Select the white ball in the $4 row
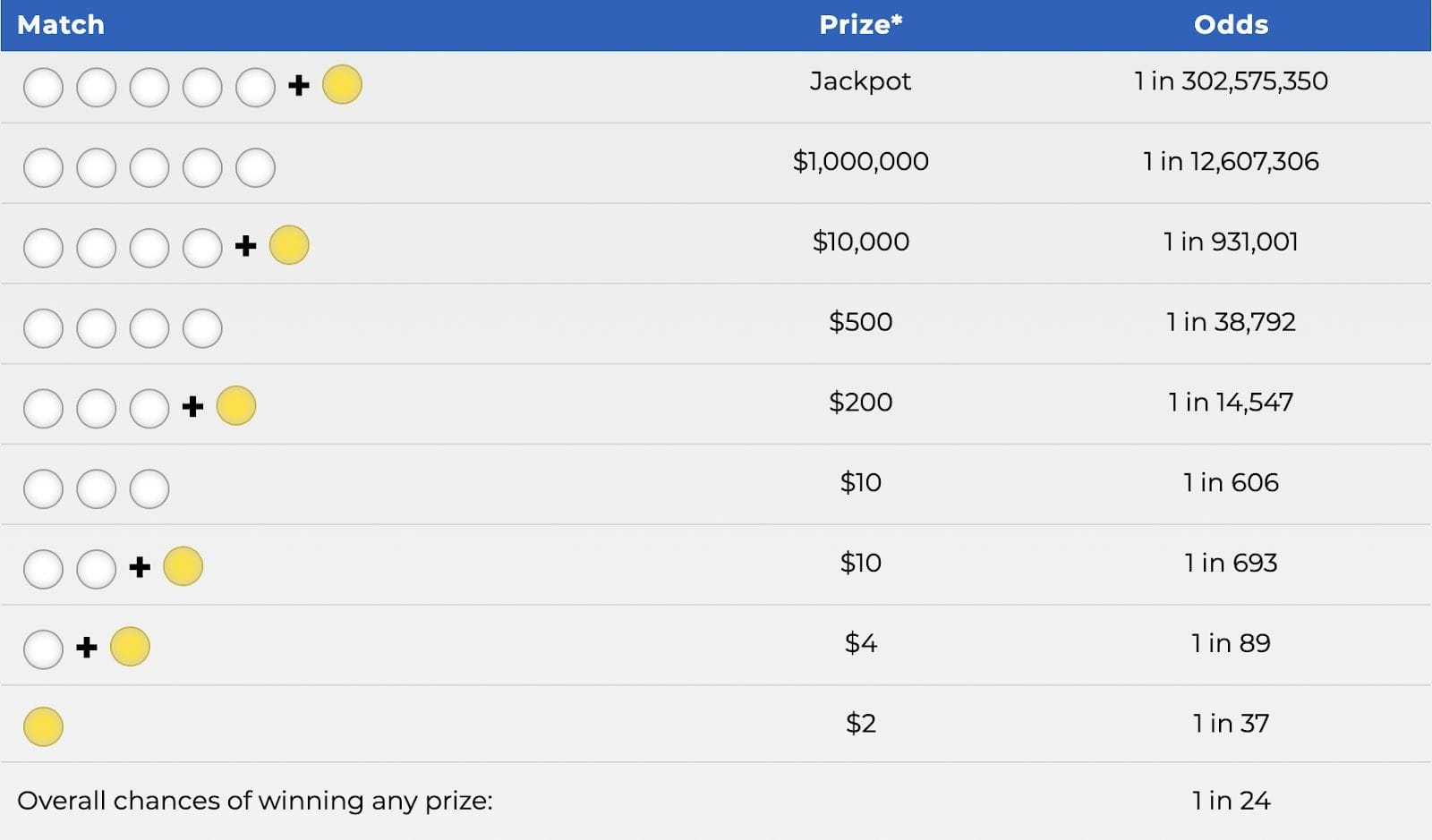The image size is (1432, 840). [43, 649]
